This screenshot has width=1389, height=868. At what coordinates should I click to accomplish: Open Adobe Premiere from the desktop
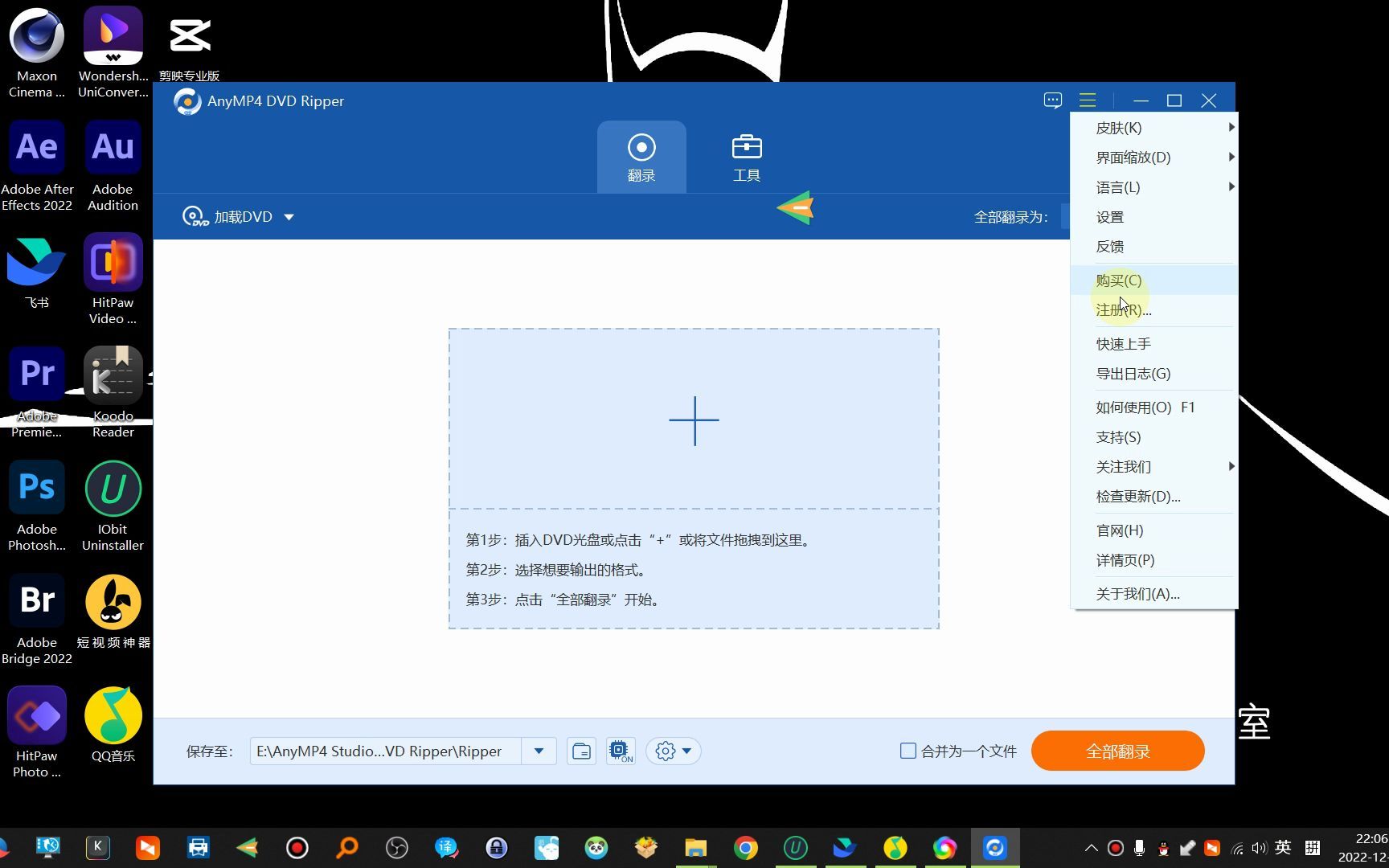(36, 373)
